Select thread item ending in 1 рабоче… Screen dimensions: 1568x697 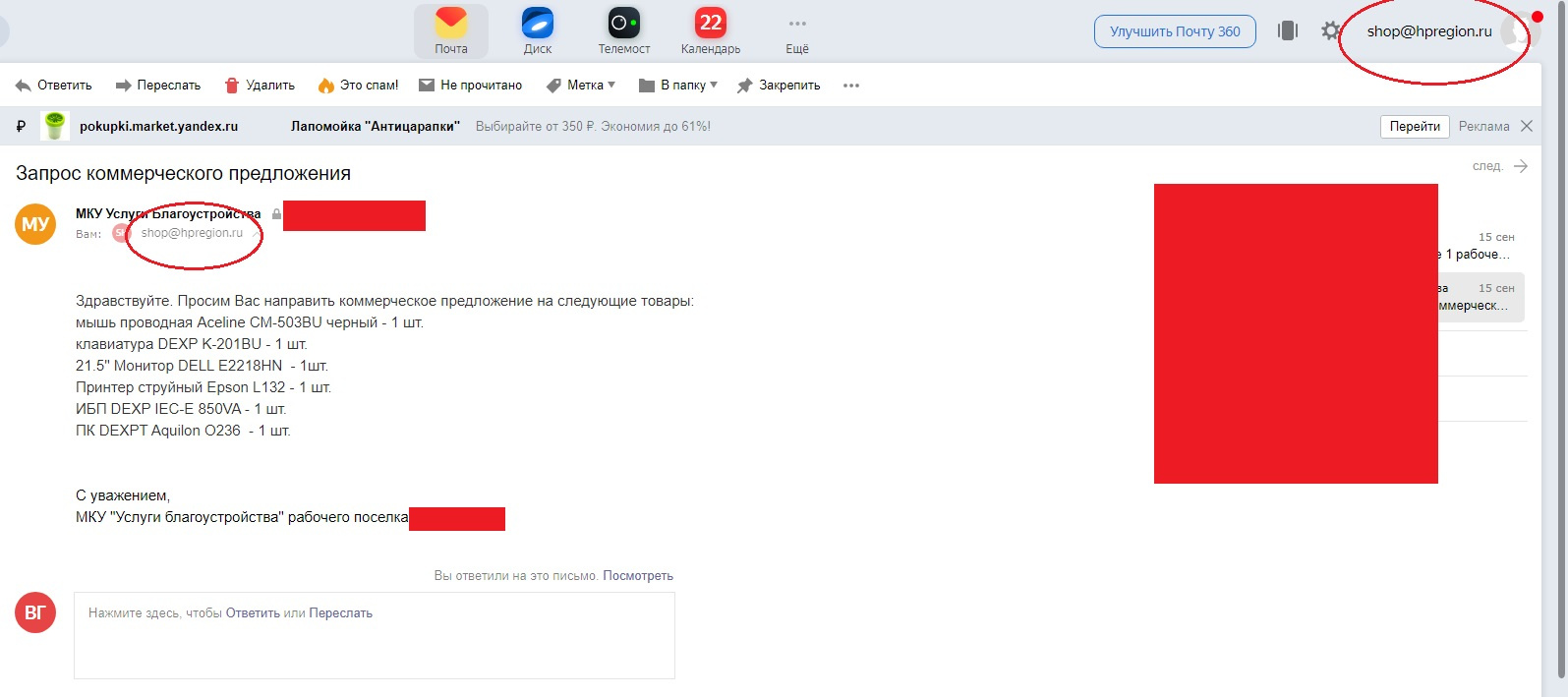[1481, 246]
